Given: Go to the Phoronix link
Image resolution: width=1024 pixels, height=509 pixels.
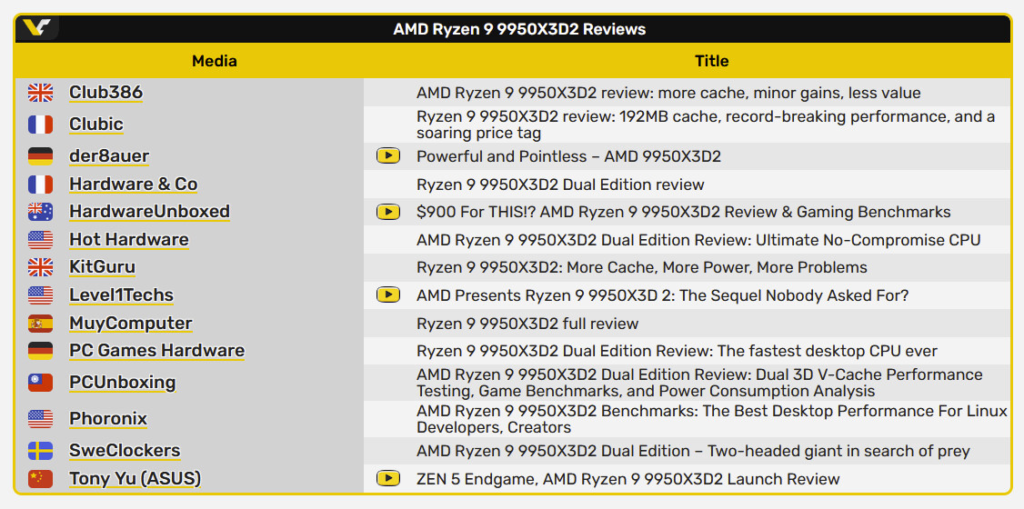Looking at the screenshot, I should [x=108, y=419].
